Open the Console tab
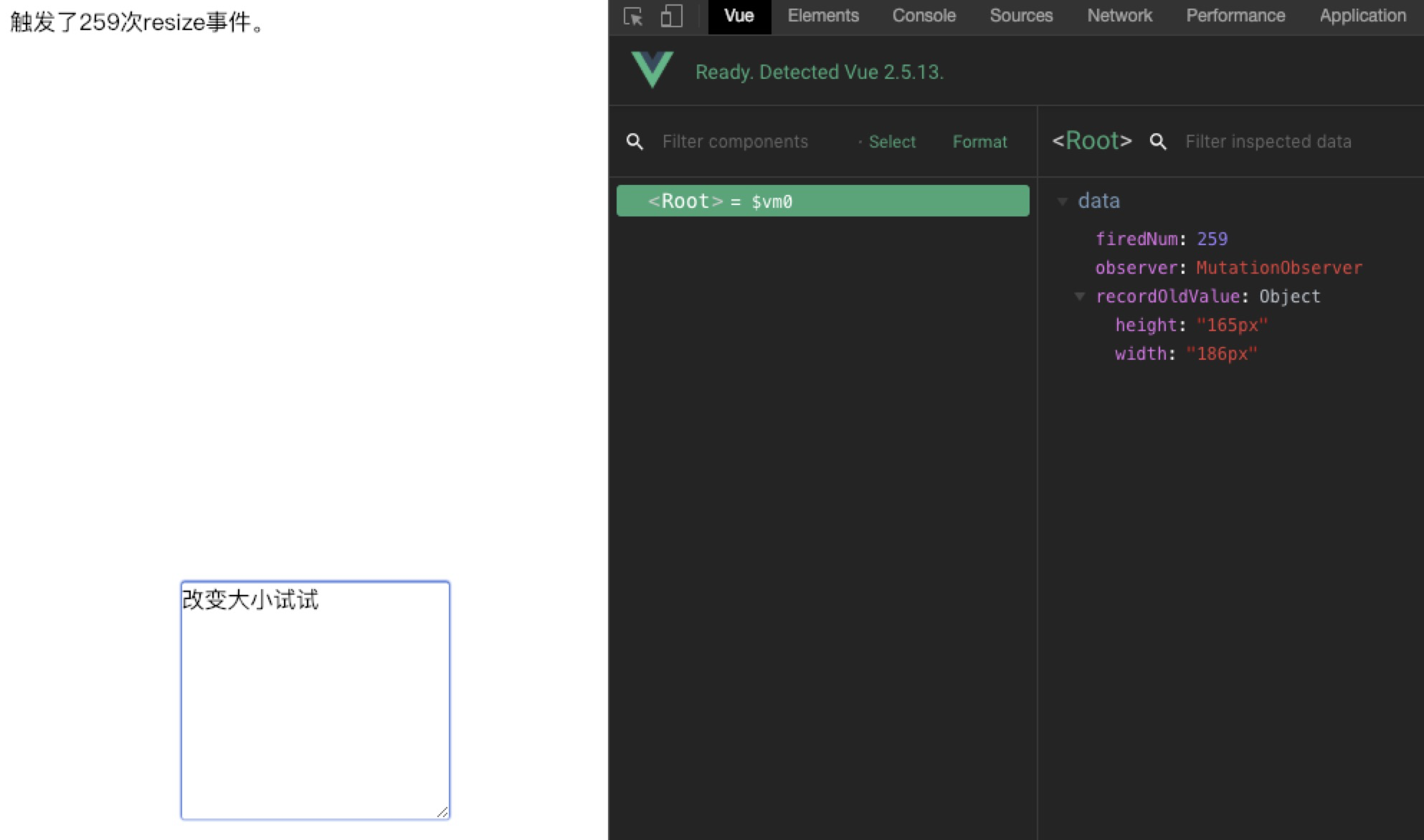Viewport: 1424px width, 840px height. point(924,16)
